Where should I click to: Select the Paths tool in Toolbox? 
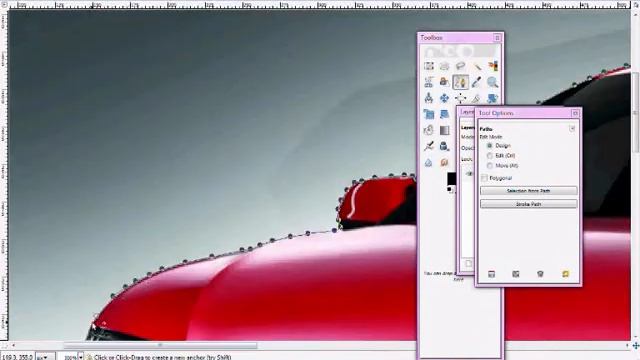[460, 82]
